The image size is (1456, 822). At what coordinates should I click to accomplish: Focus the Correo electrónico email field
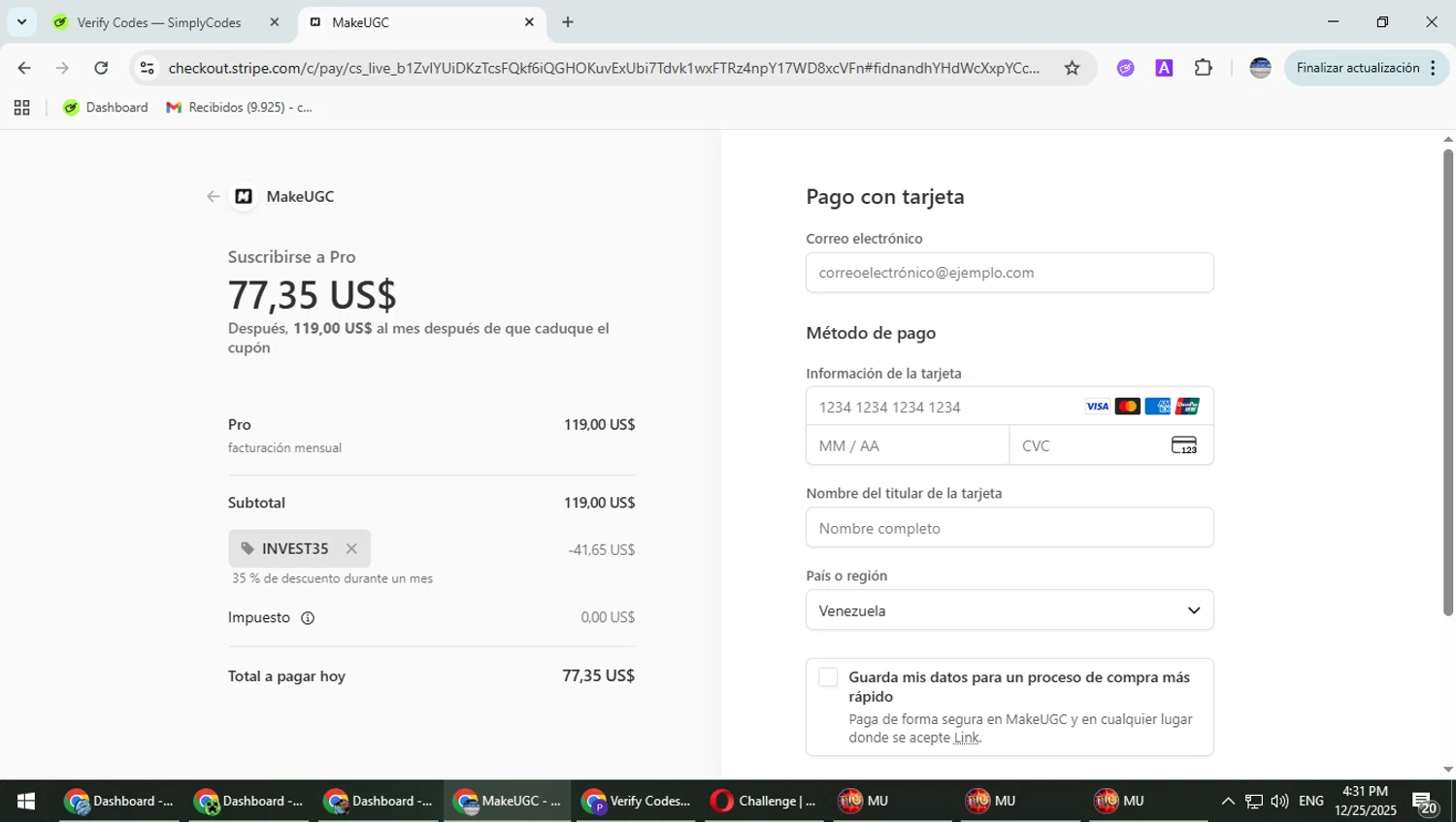1009,273
